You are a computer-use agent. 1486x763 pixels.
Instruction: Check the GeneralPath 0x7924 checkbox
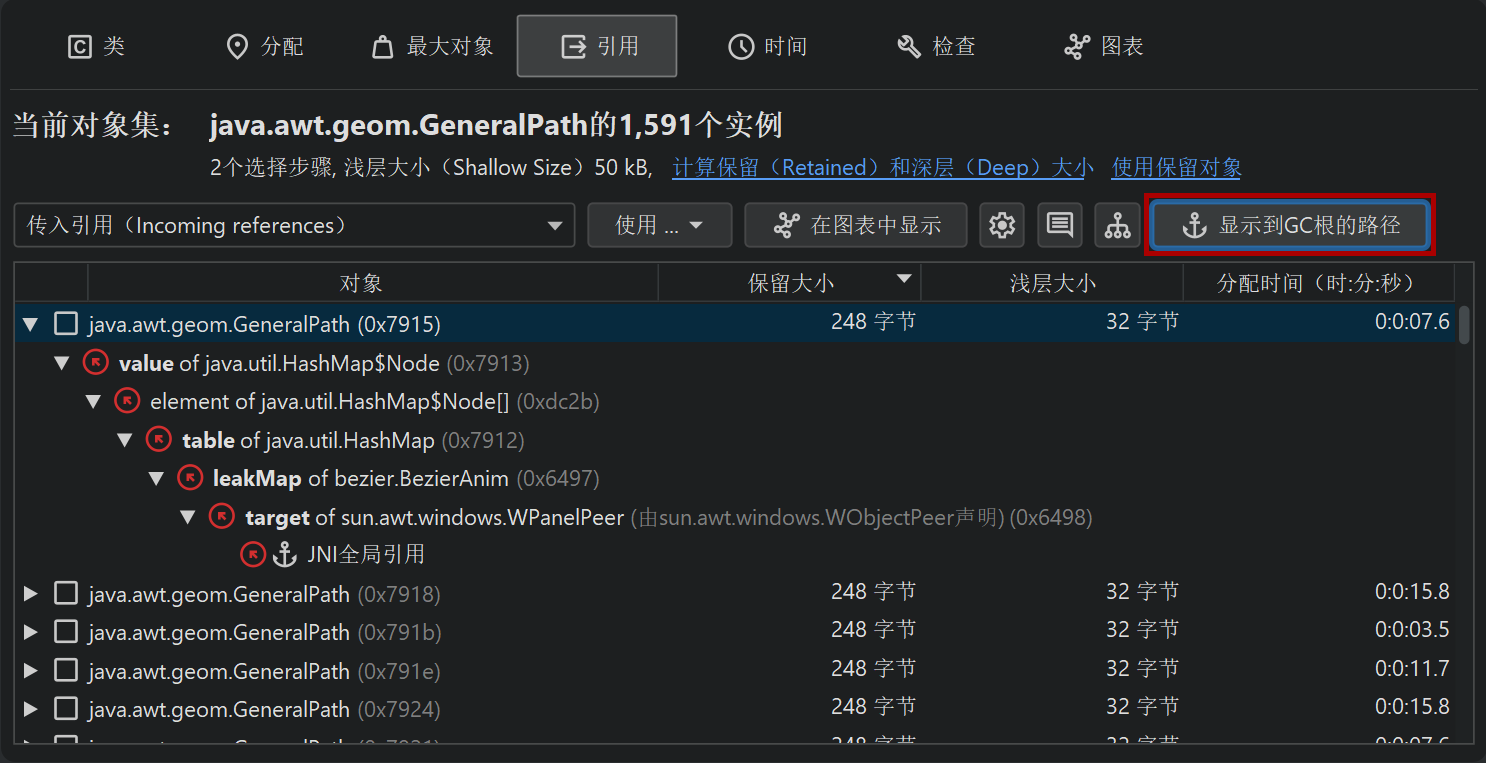click(x=66, y=709)
